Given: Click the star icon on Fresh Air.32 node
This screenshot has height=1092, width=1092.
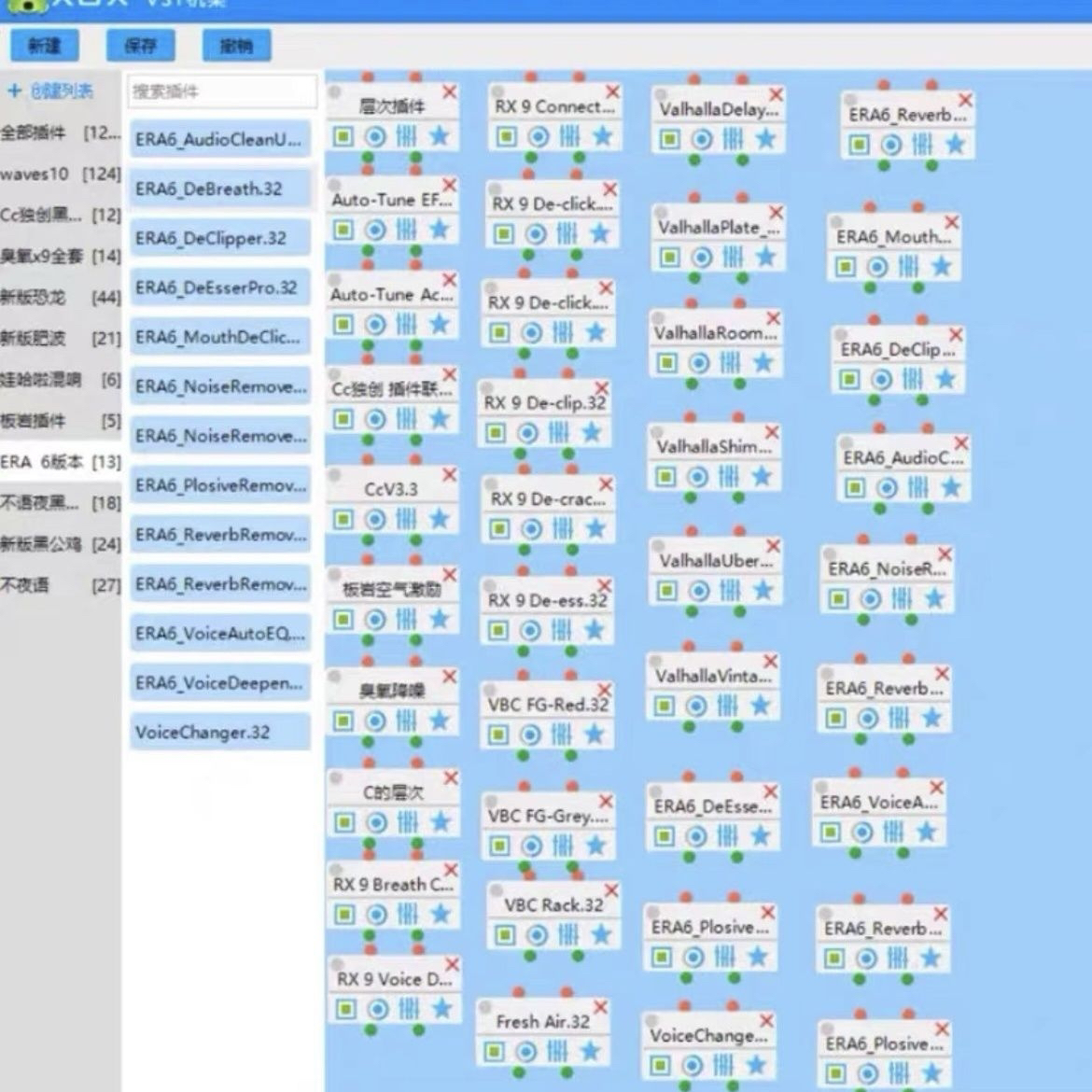Looking at the screenshot, I should tap(590, 1051).
